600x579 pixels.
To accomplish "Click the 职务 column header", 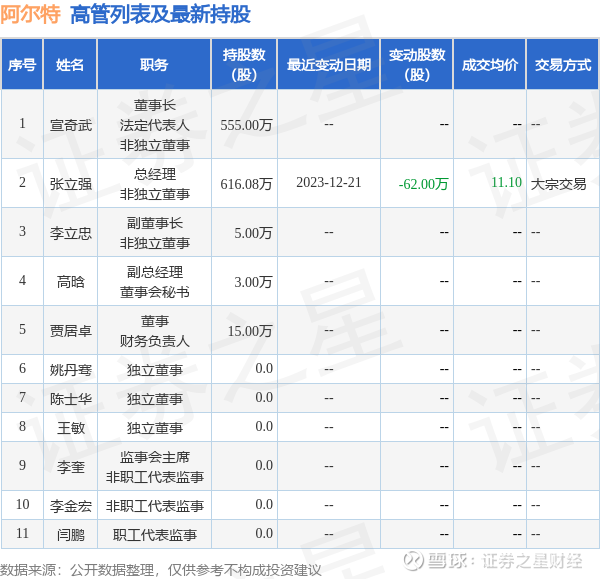I will coord(154,64).
